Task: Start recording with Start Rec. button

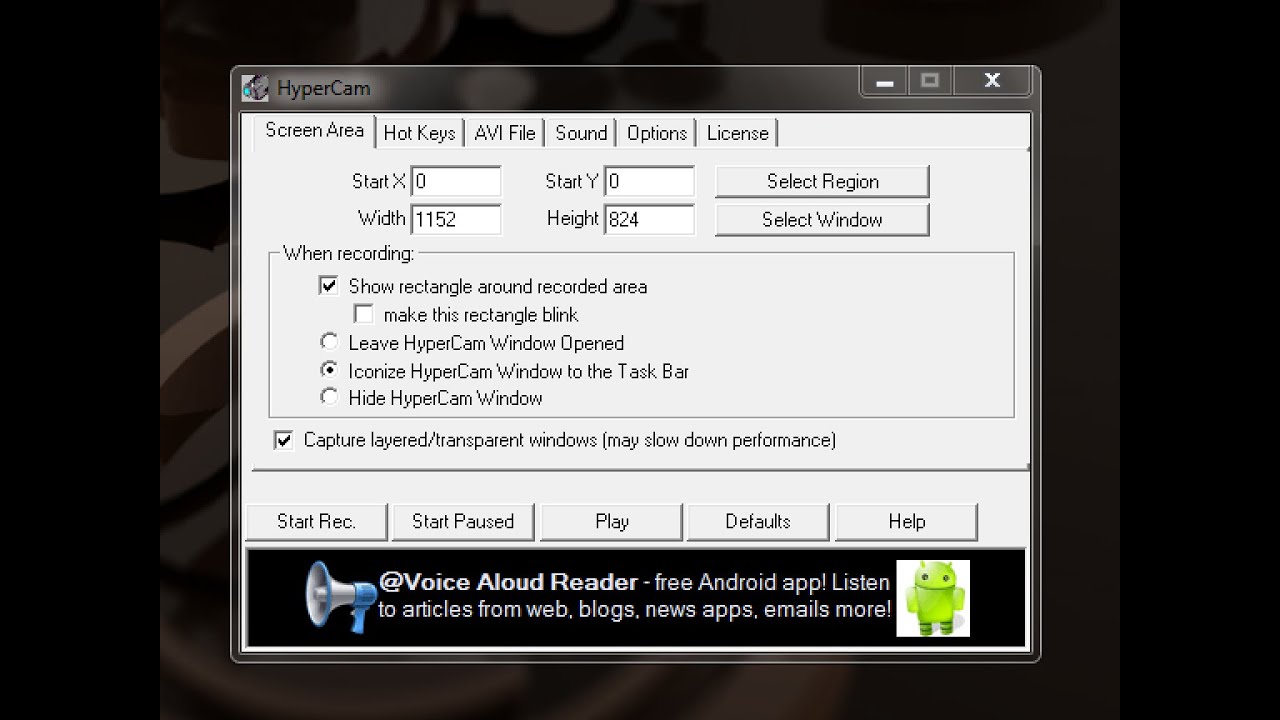Action: point(317,521)
